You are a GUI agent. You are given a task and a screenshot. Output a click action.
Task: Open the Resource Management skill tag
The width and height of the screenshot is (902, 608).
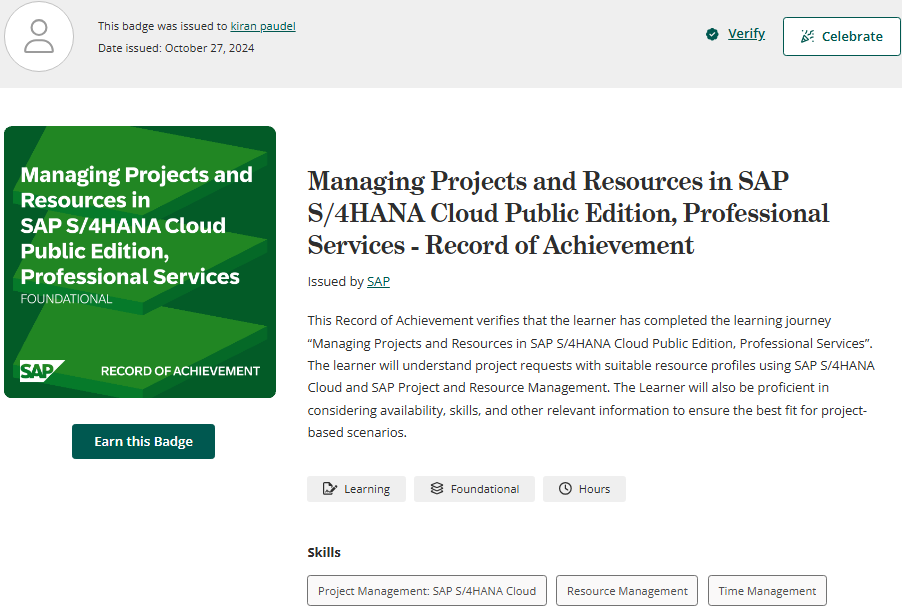[627, 591]
